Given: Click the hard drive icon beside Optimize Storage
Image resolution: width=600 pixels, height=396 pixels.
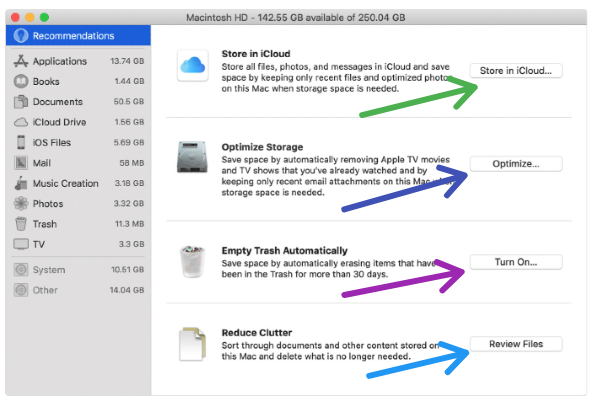Looking at the screenshot, I should [192, 157].
